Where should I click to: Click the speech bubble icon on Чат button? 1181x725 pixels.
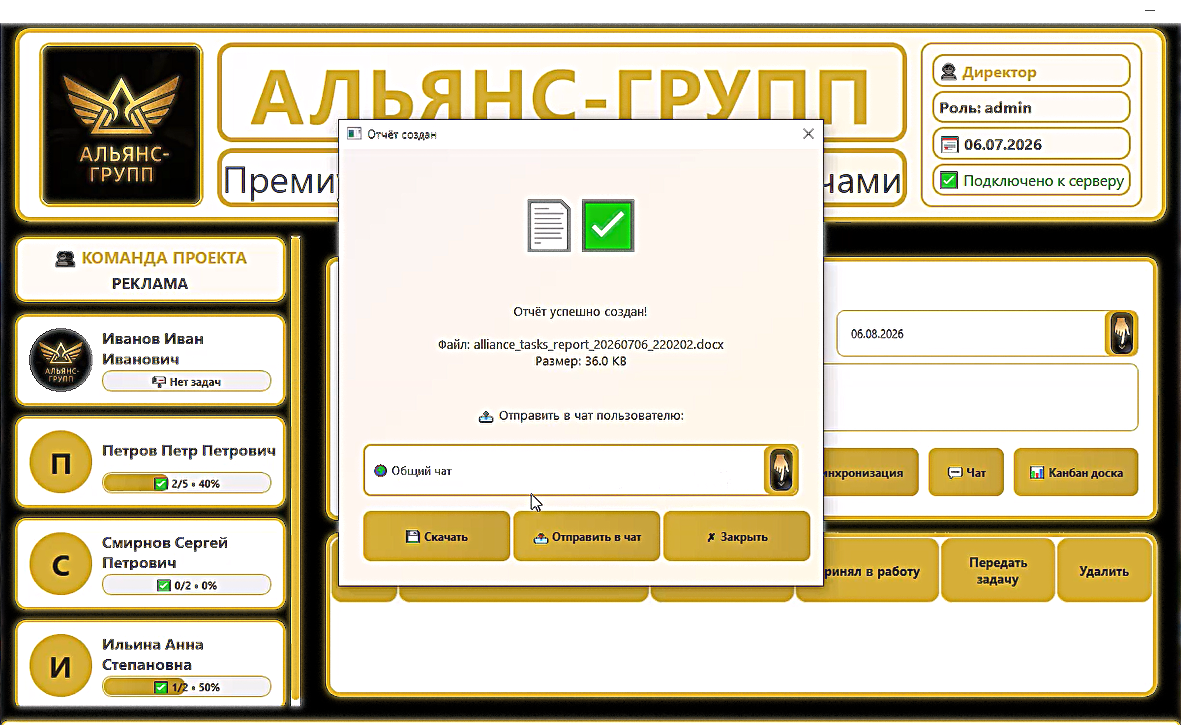(x=954, y=473)
